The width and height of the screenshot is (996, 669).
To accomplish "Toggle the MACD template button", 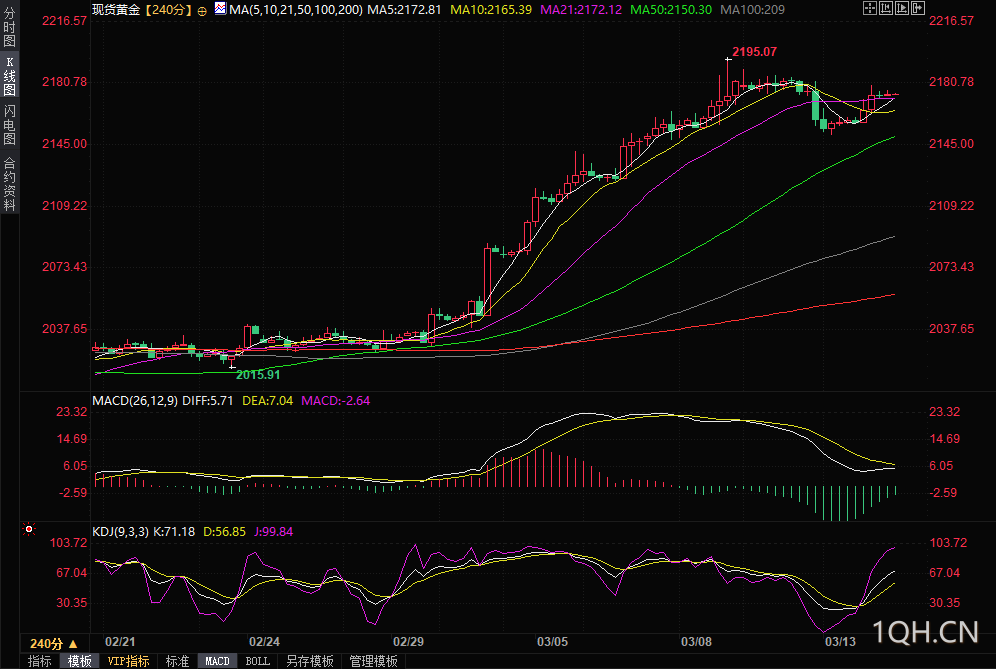I will pyautogui.click(x=217, y=661).
